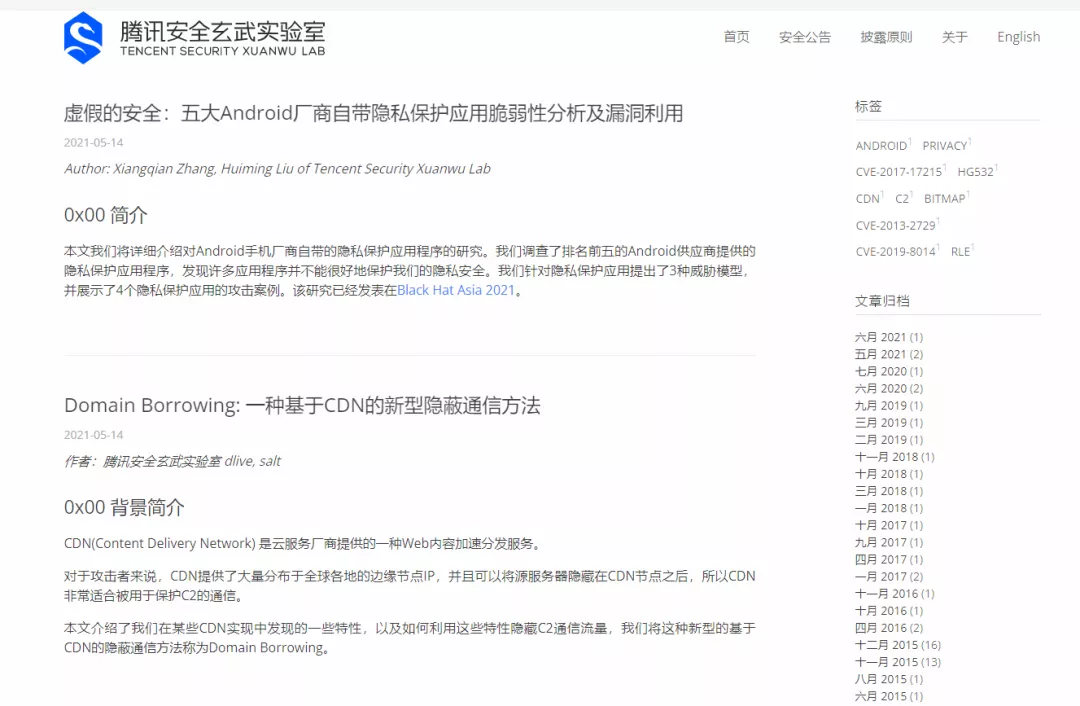The image size is (1080, 706).
Task: Open the PRIVACY tag
Action: pyautogui.click(x=945, y=145)
